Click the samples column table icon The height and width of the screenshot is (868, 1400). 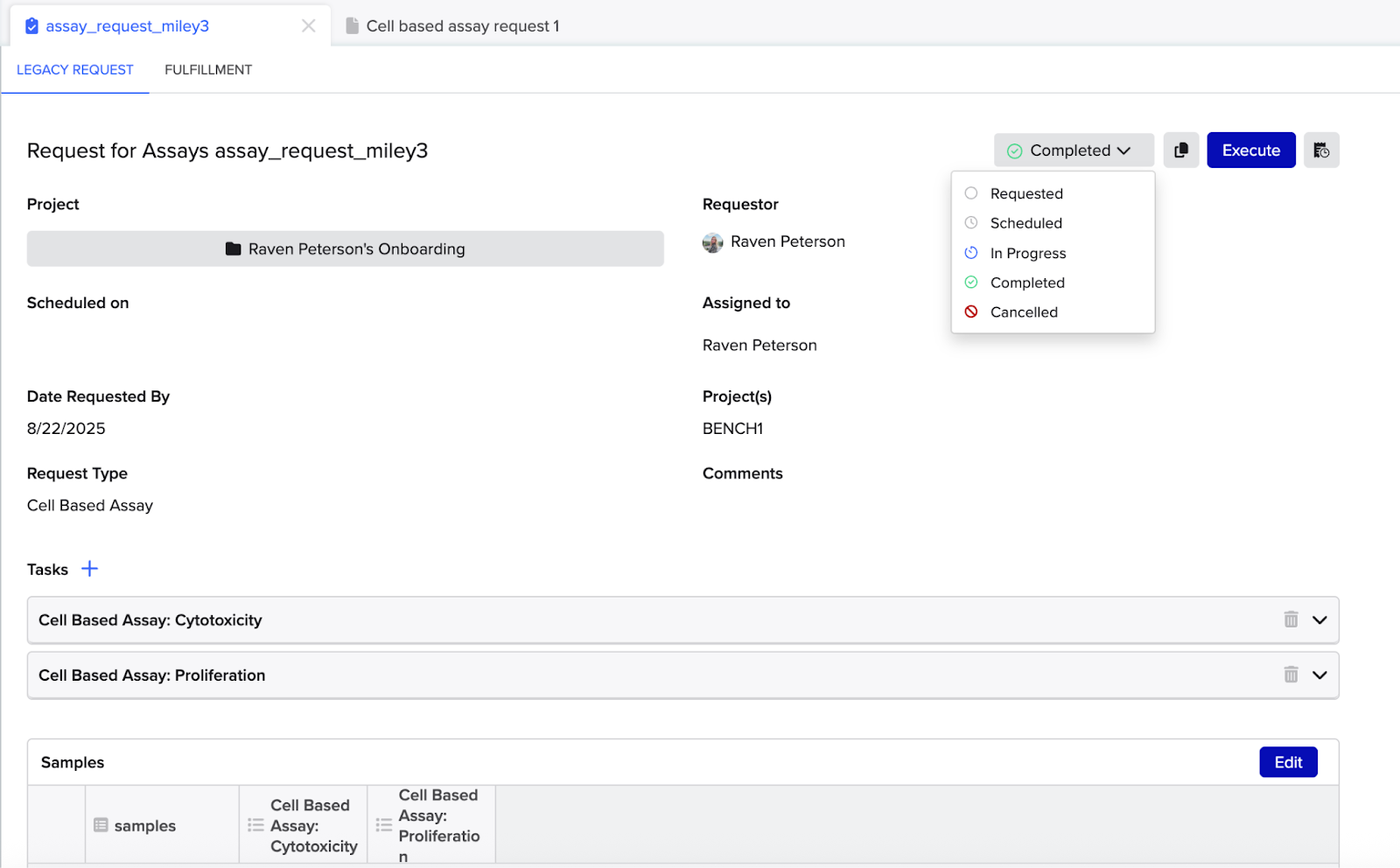tap(101, 825)
